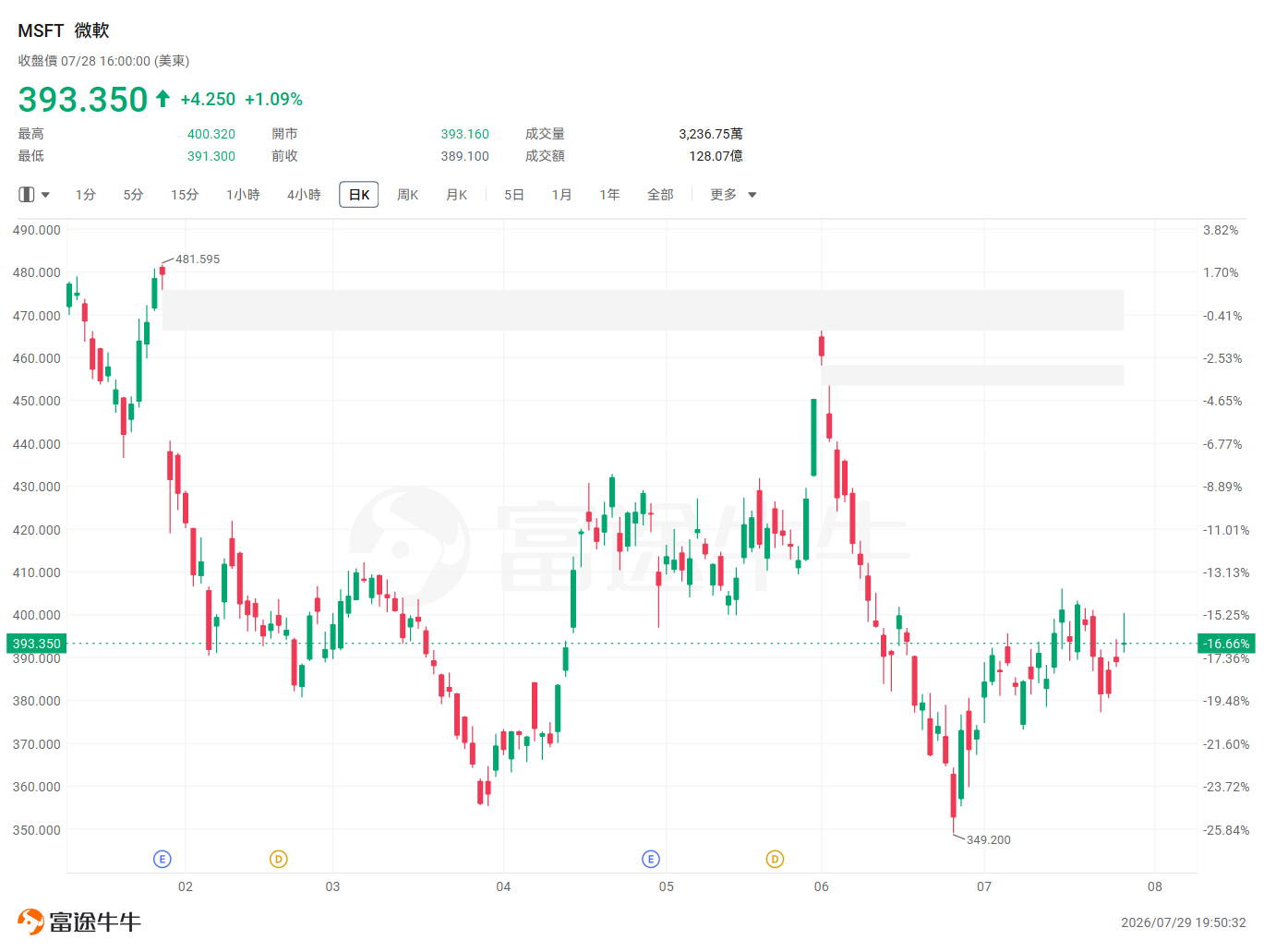
Task: Expand the arrow next to the layout icon
Action: click(45, 195)
